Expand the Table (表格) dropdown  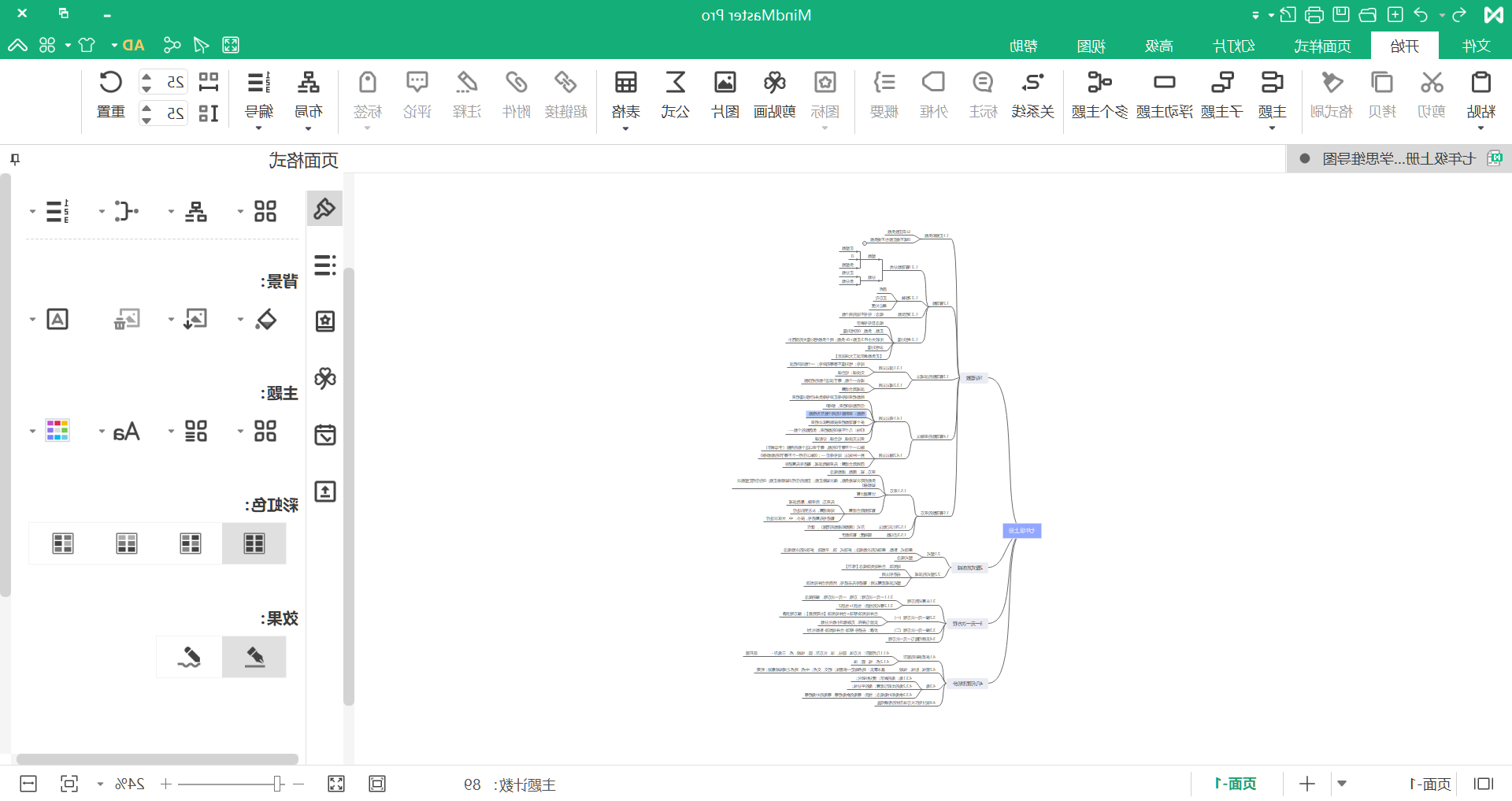(625, 128)
